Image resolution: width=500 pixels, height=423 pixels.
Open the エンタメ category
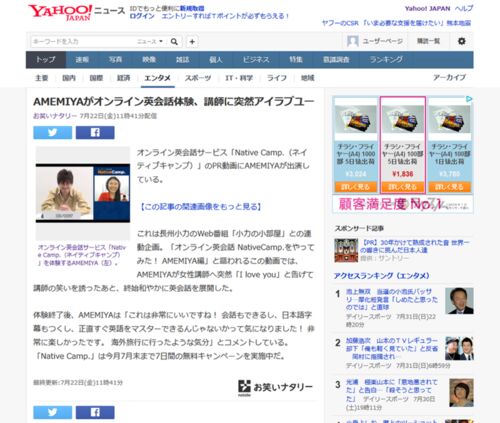pyautogui.click(x=157, y=78)
